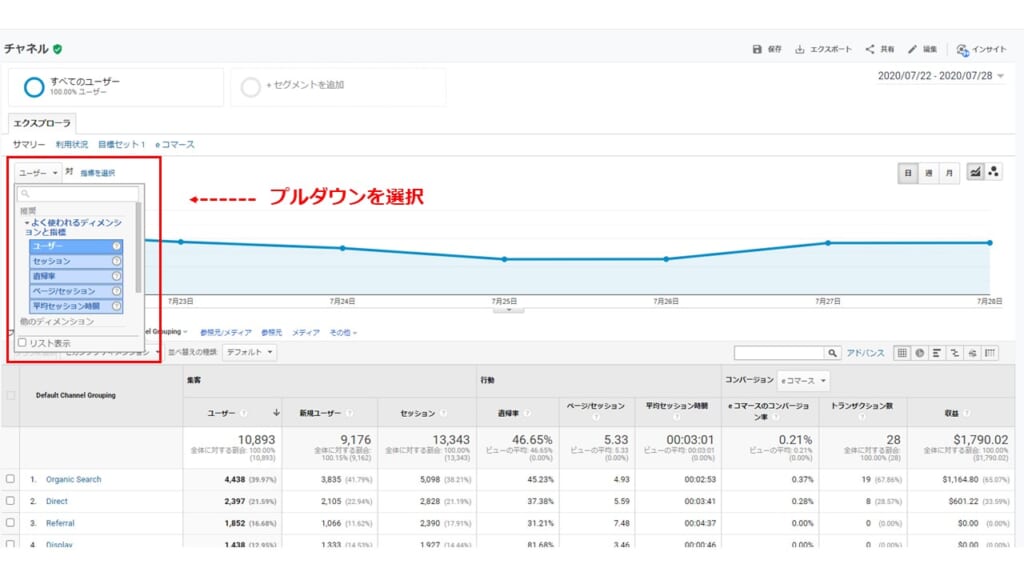Open the Referral channel link
The width and height of the screenshot is (1024, 576).
[60, 523]
